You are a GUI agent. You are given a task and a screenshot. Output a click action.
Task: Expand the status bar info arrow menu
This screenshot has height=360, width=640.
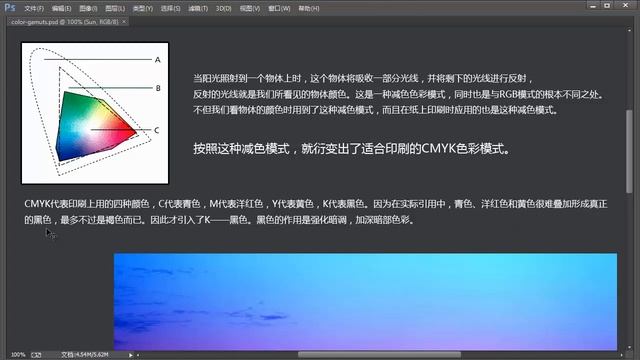coord(131,355)
